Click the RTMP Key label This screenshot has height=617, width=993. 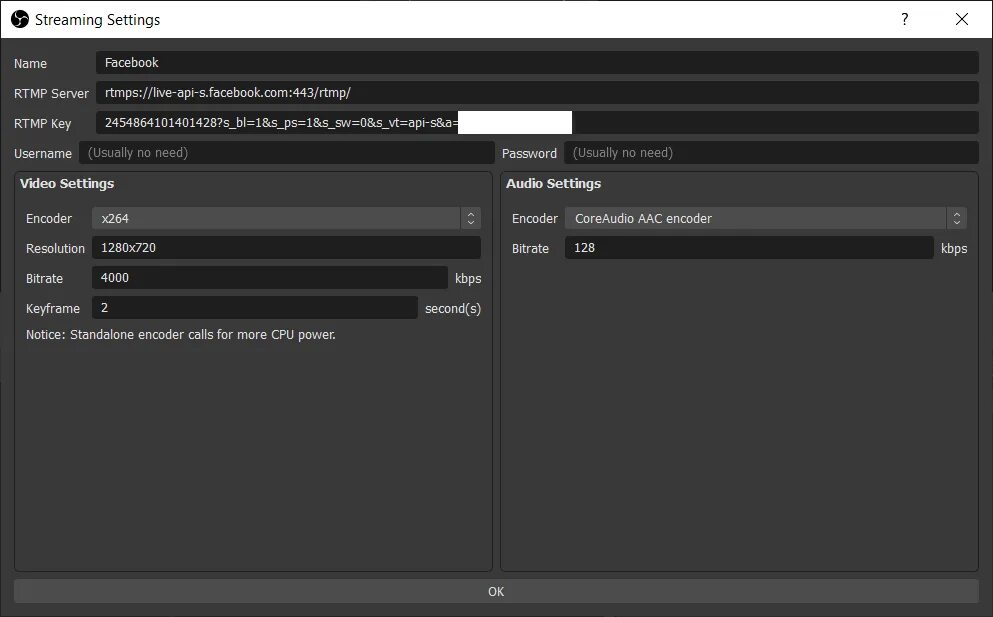42,124
